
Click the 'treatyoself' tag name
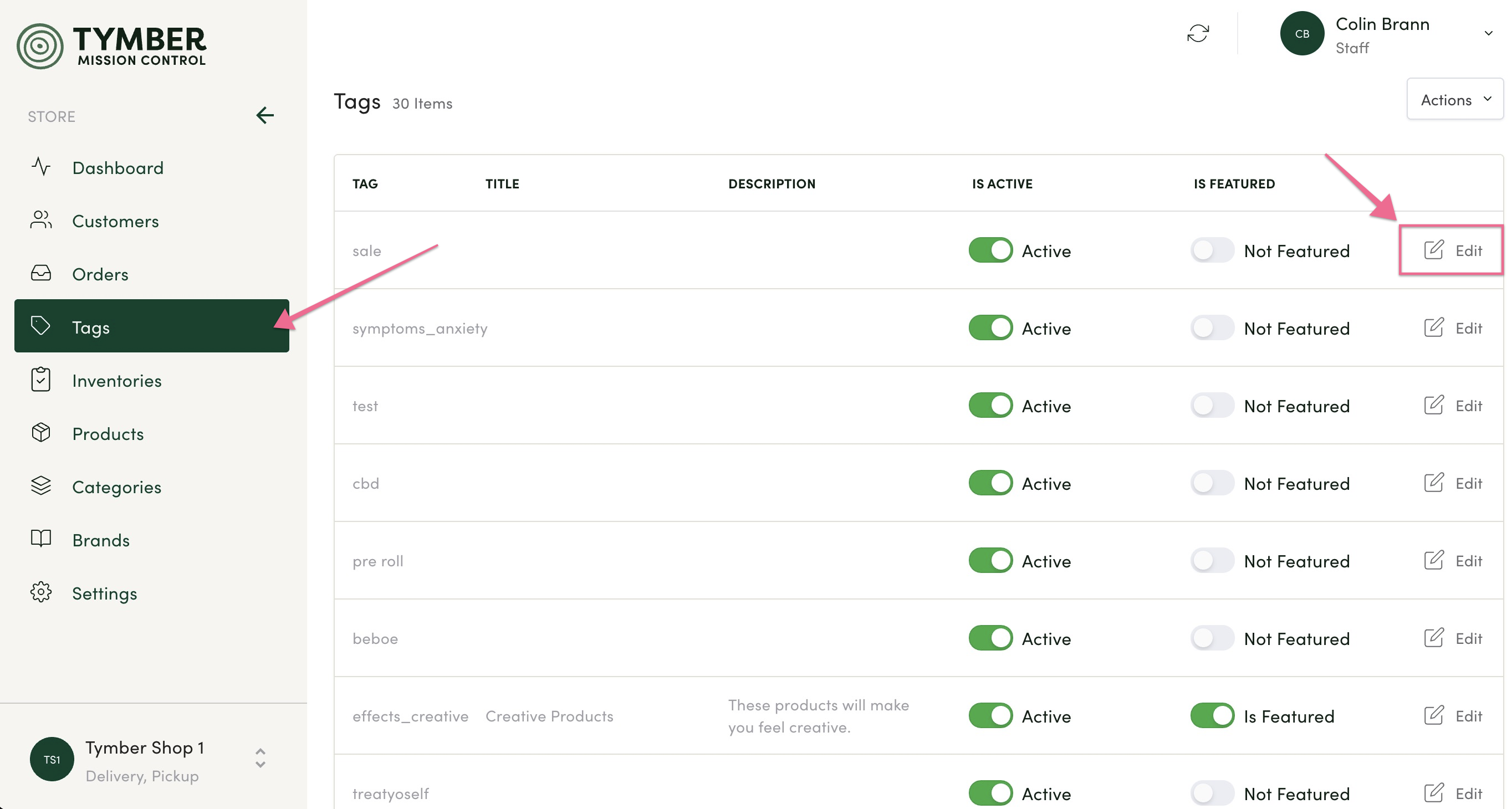point(390,793)
